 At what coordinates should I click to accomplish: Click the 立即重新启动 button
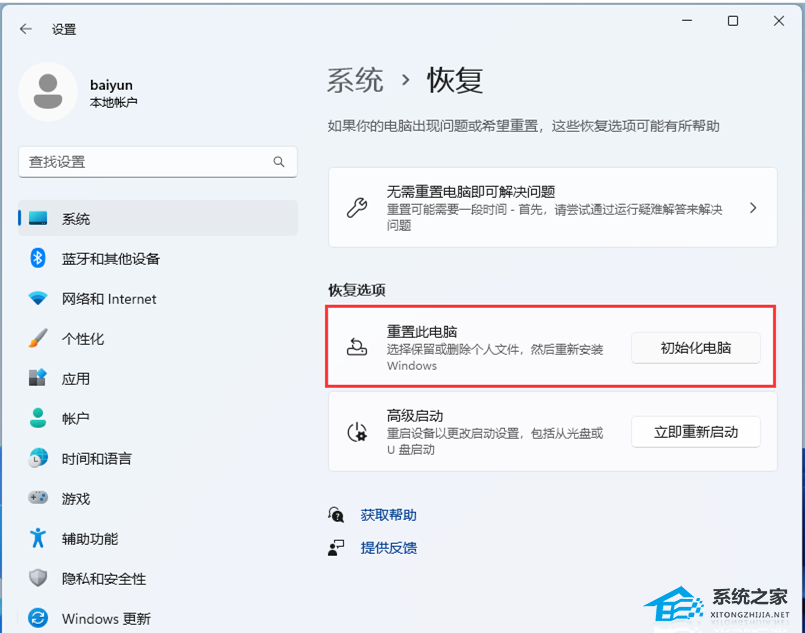click(x=696, y=432)
